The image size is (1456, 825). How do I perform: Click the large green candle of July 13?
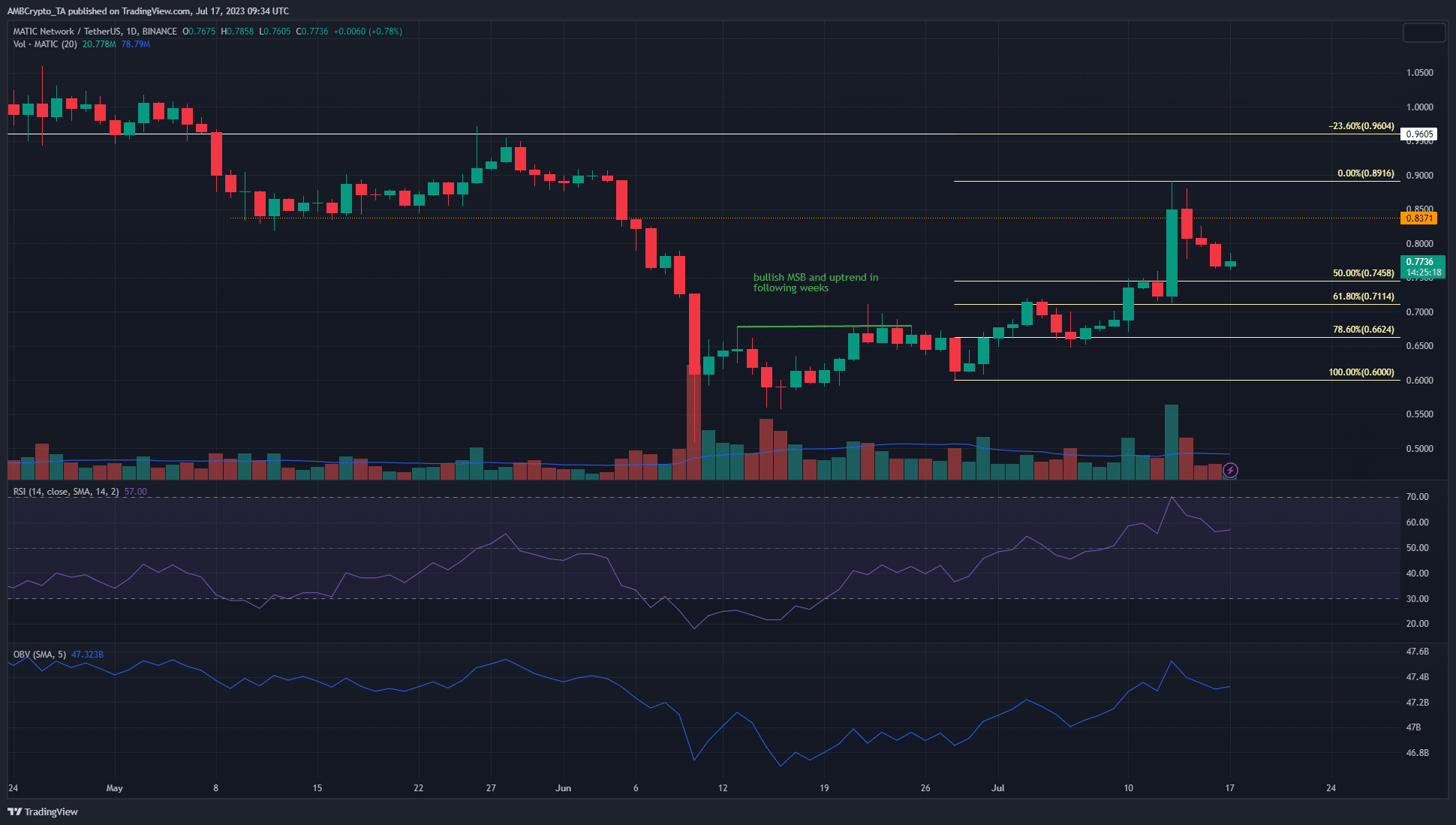(x=1172, y=253)
